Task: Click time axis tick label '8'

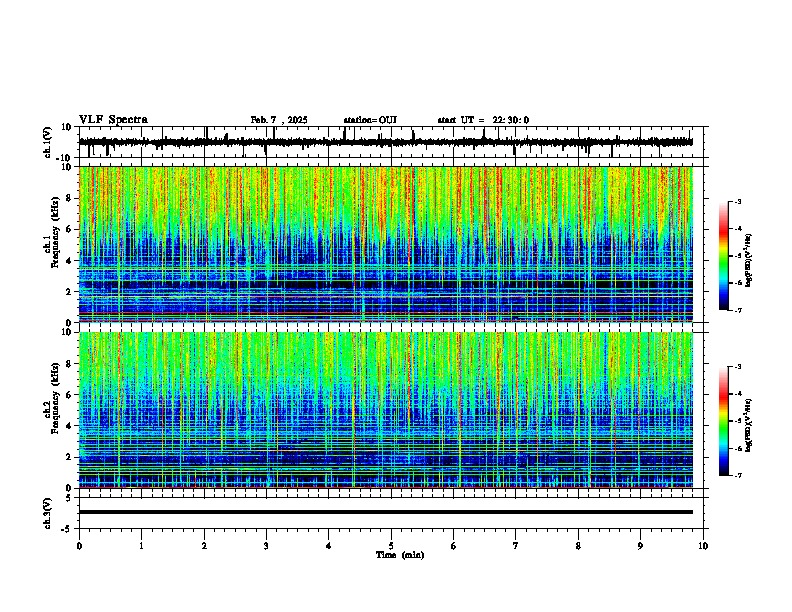Action: click(x=578, y=546)
